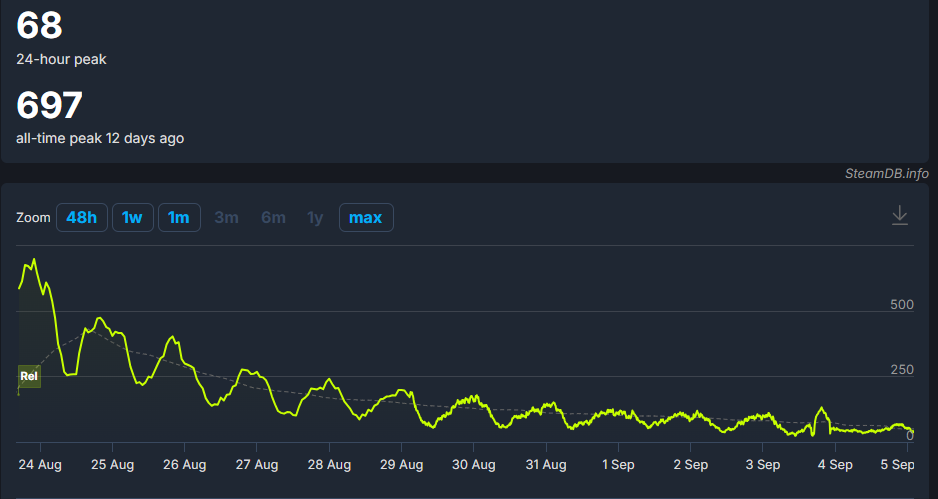This screenshot has width=938, height=499.
Task: Click the 1 Sep axis label
Action: (x=618, y=464)
